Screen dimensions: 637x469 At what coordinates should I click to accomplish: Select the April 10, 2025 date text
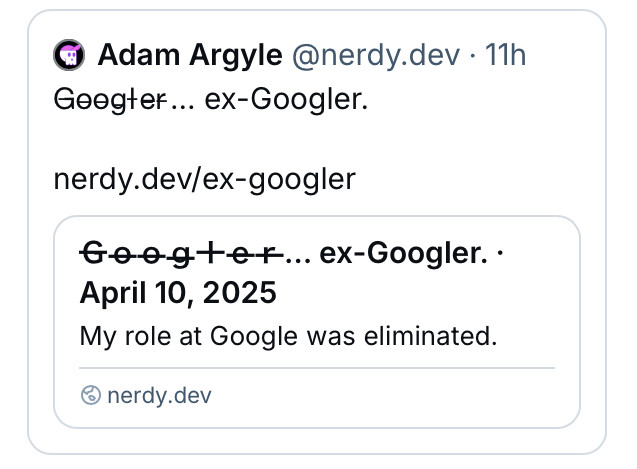tap(178, 293)
